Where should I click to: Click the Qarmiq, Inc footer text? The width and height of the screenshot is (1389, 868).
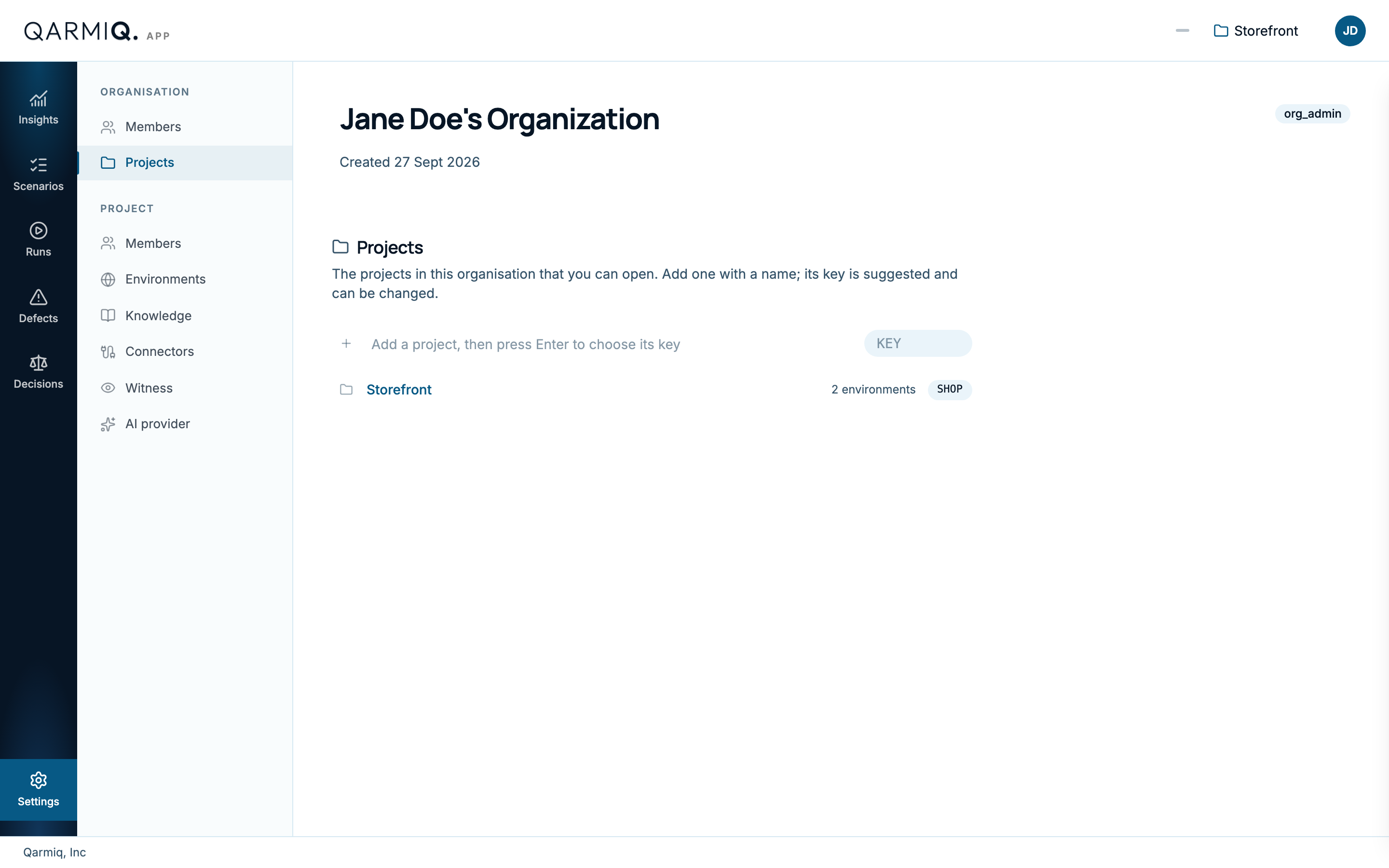[54, 853]
